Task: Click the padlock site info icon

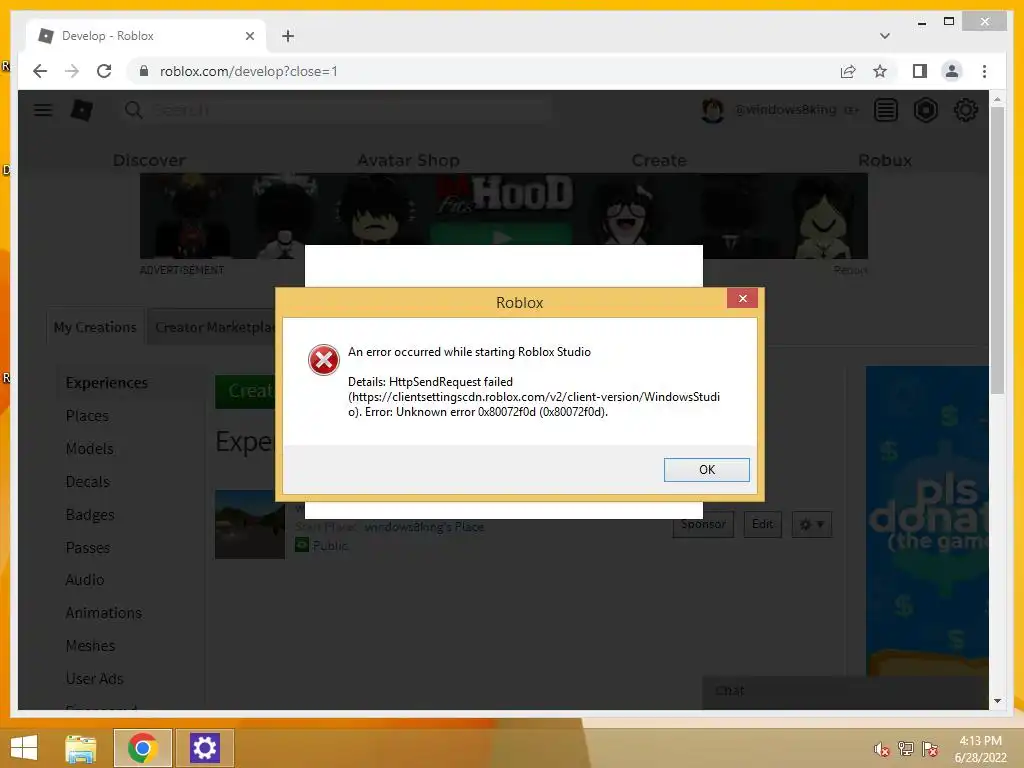Action: point(144,71)
